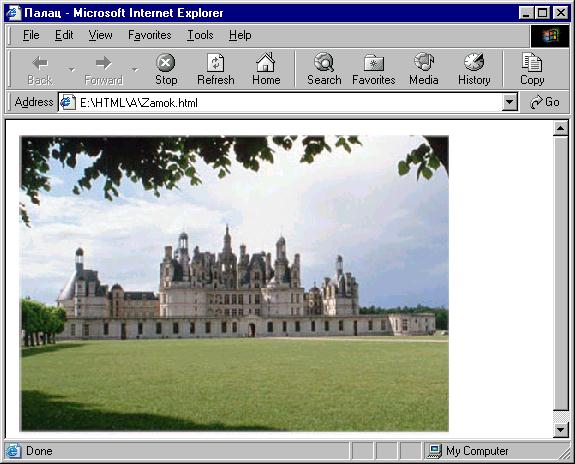Open the View menu
575x464 pixels.
click(100, 35)
